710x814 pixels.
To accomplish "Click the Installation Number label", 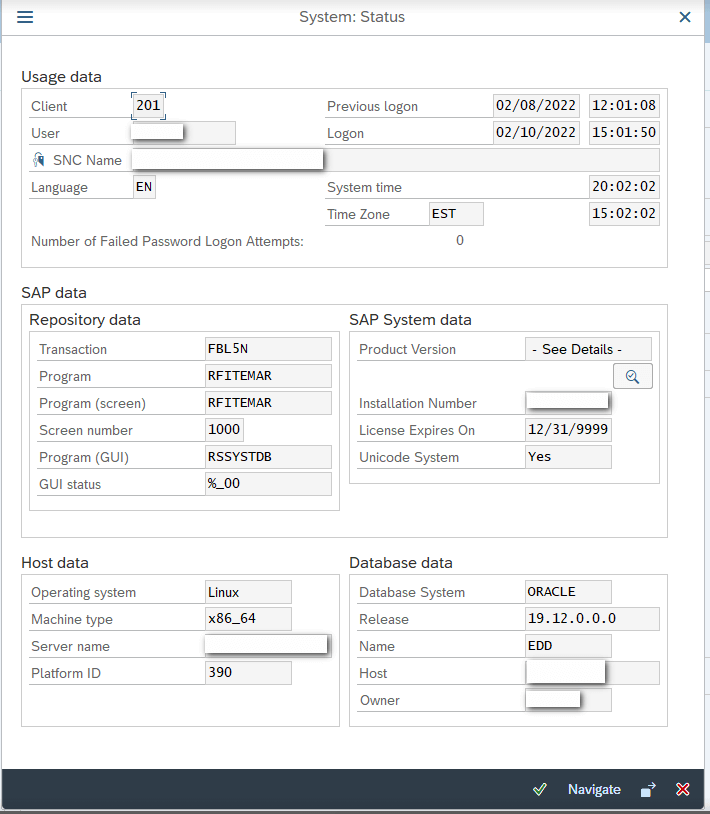I will pos(418,403).
